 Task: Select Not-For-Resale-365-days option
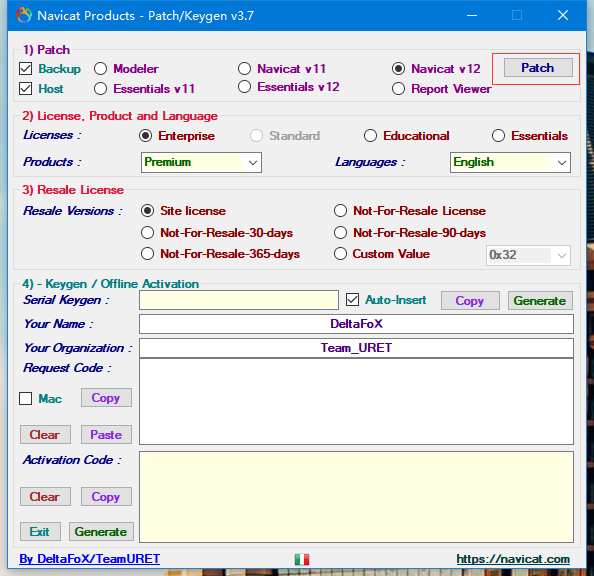click(x=147, y=254)
